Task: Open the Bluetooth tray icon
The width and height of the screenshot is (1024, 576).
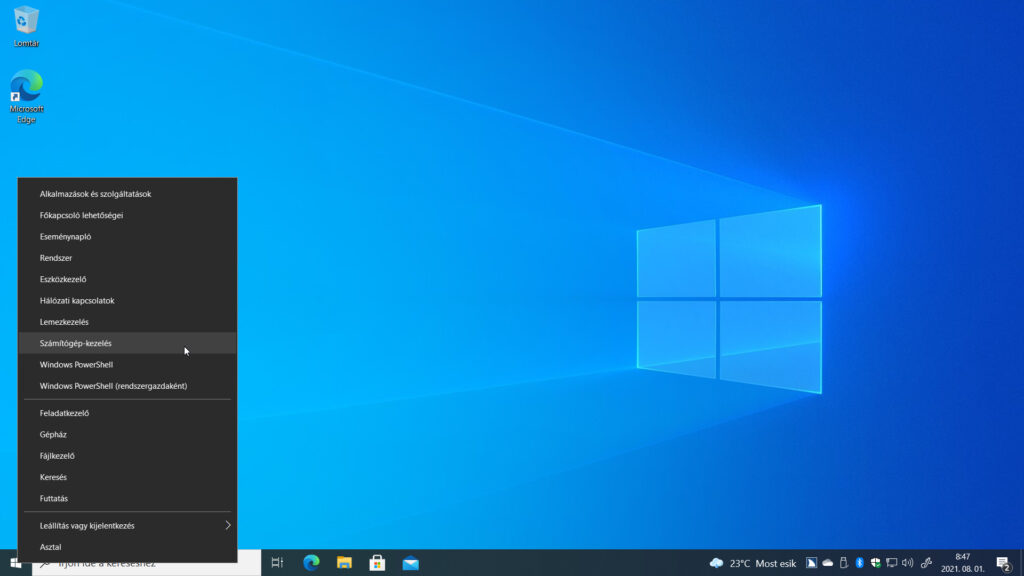Action: pos(859,563)
